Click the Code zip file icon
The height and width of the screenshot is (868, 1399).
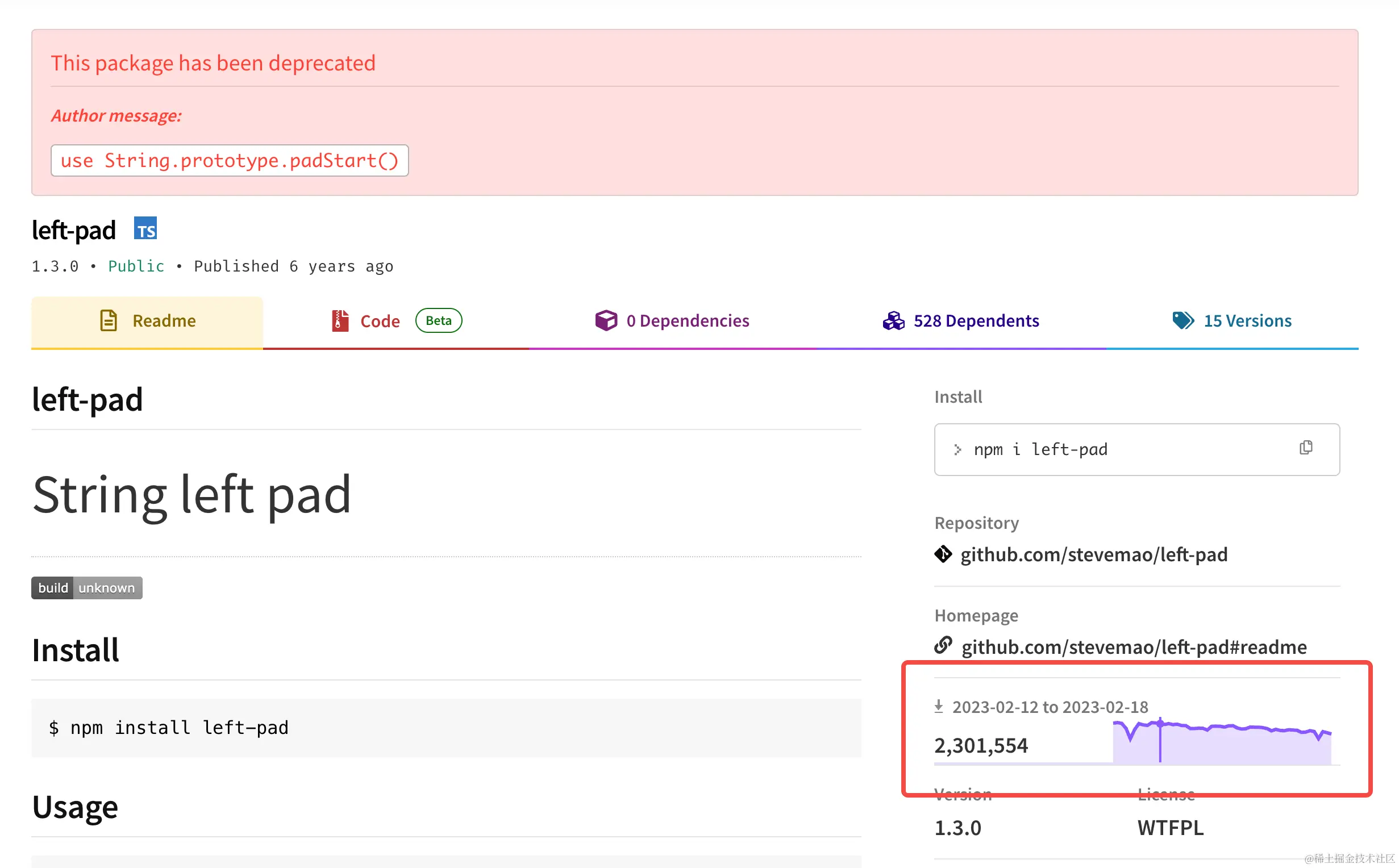coord(340,320)
